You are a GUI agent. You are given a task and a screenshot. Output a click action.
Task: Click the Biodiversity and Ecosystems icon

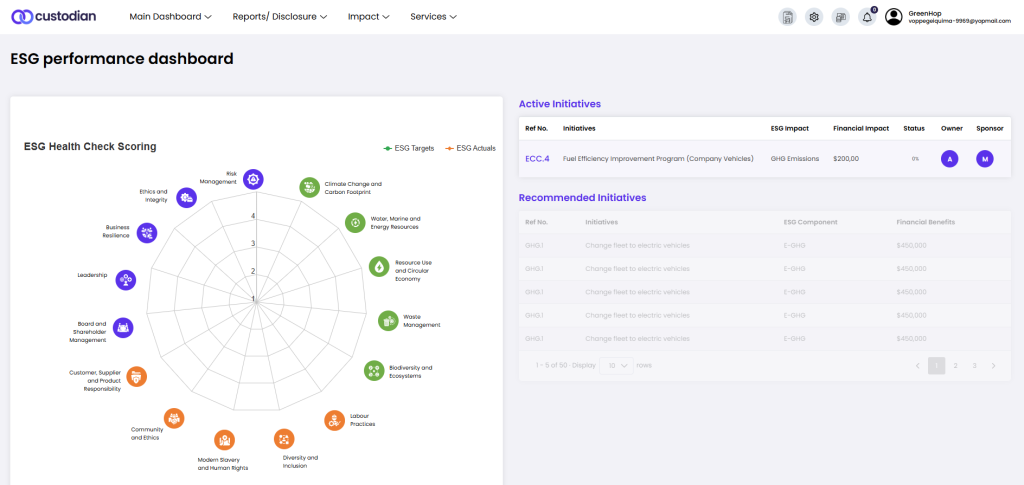click(373, 370)
